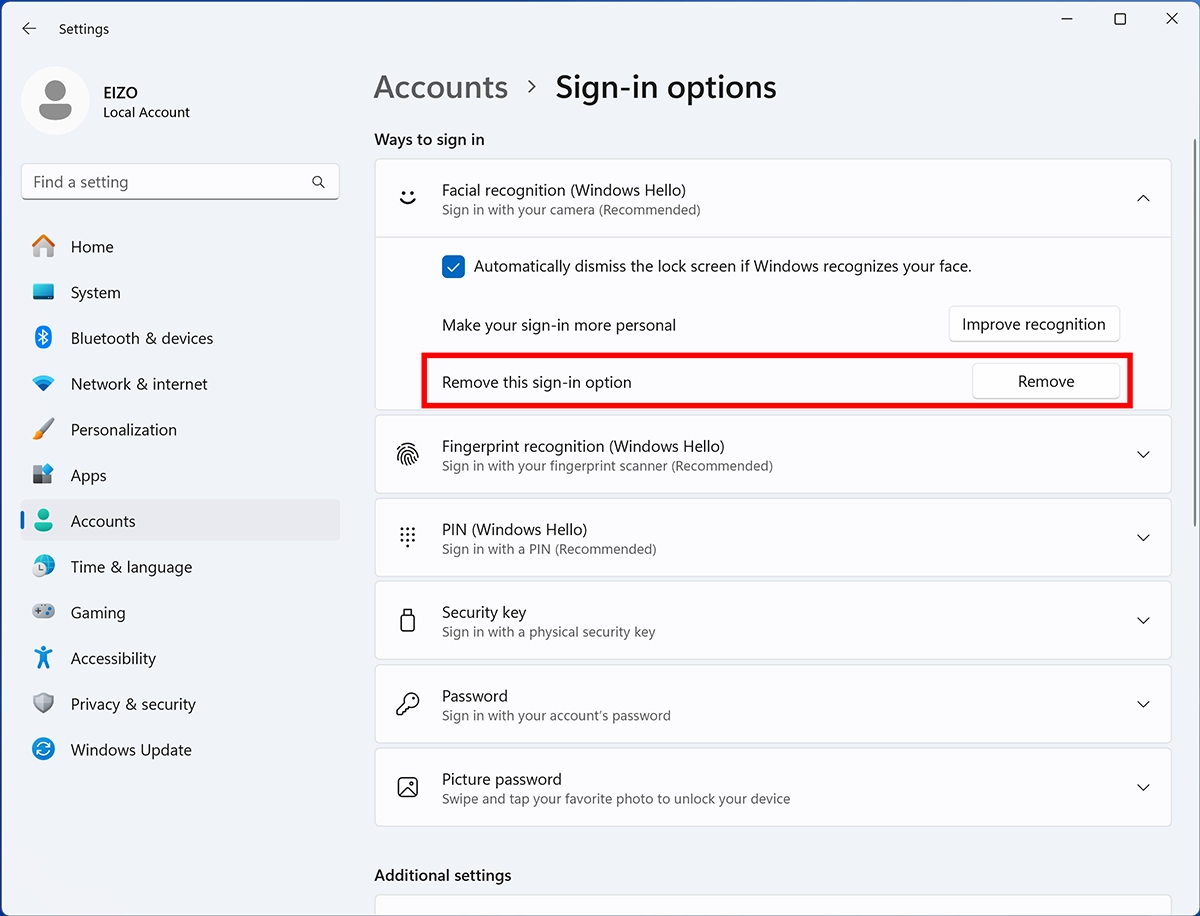Collapse the Facial recognition section chevron
Screen dimensions: 1200x916
(x=1143, y=199)
